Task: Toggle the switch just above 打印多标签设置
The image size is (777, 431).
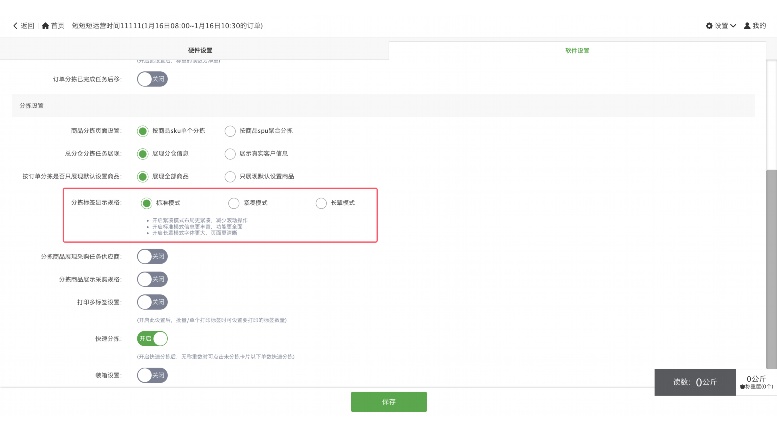Action: 153,279
